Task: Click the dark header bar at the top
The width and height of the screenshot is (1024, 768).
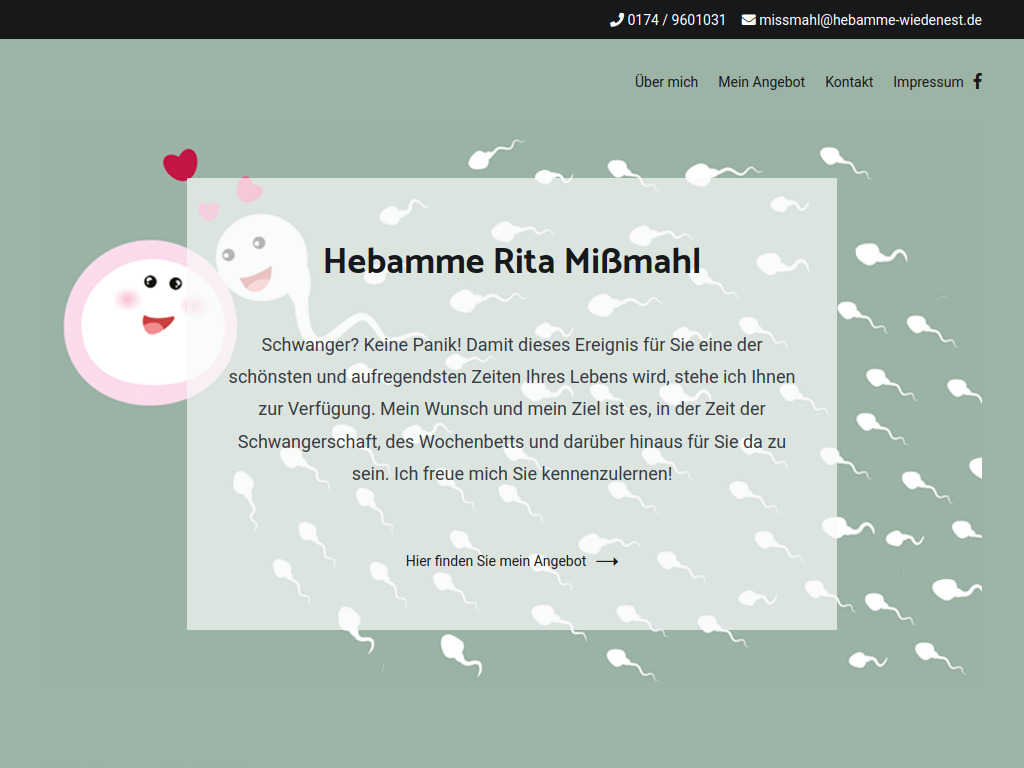Action: coord(300,19)
